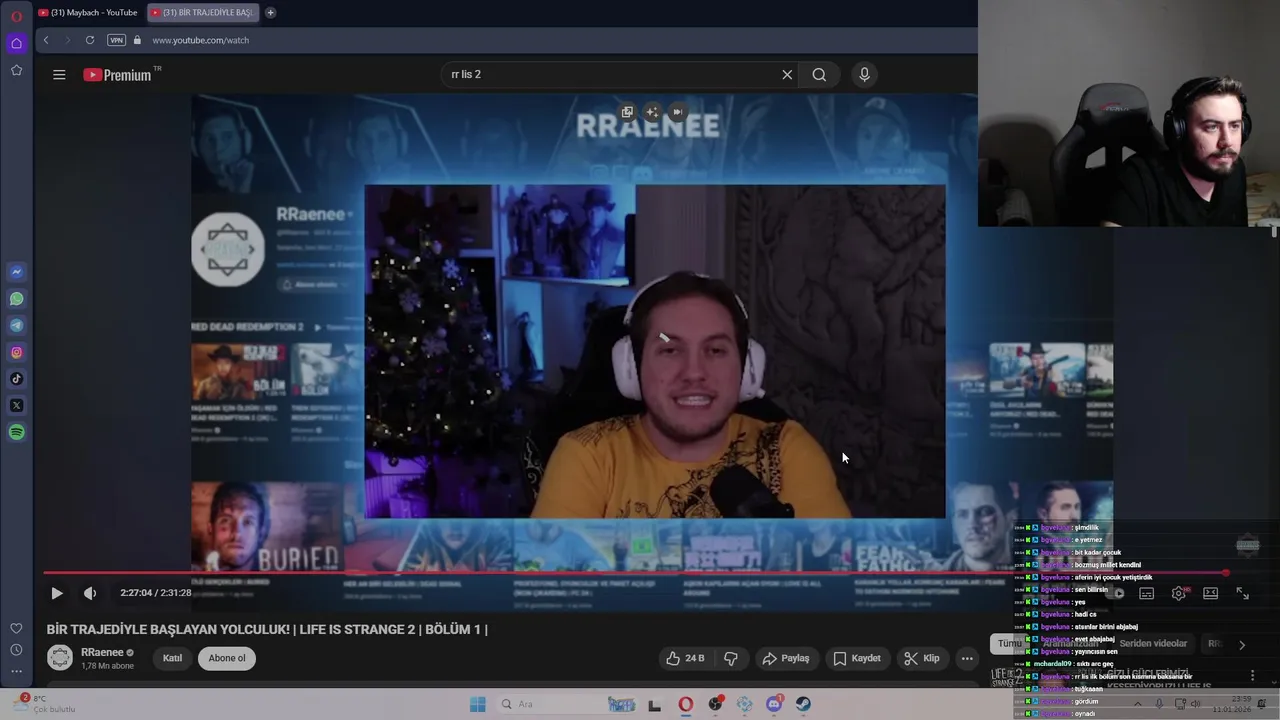This screenshot has height=720, width=1280.
Task: Share video via Paylaş
Action: pos(786,658)
